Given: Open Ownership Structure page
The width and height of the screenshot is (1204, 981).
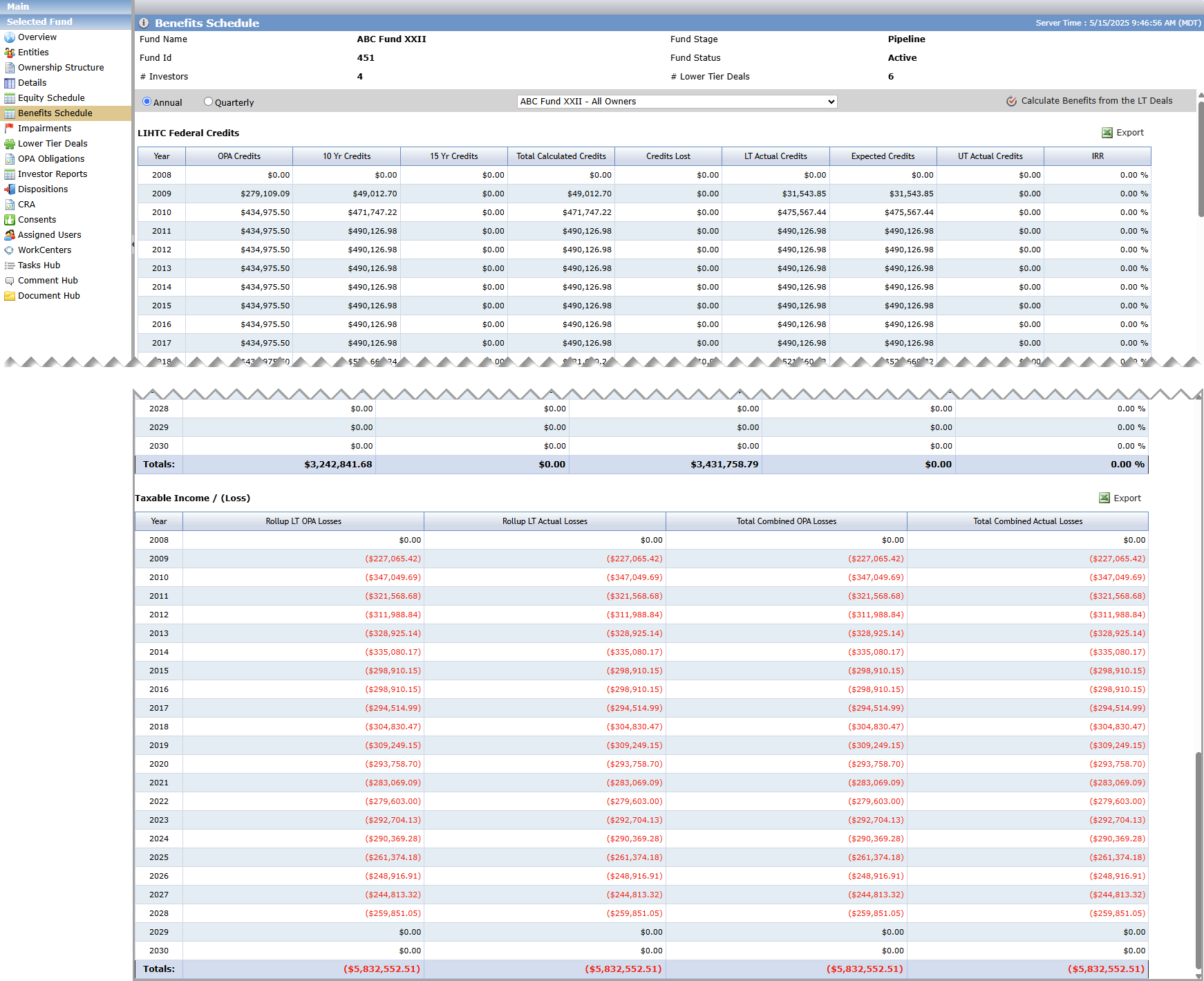Looking at the screenshot, I should click(61, 68).
